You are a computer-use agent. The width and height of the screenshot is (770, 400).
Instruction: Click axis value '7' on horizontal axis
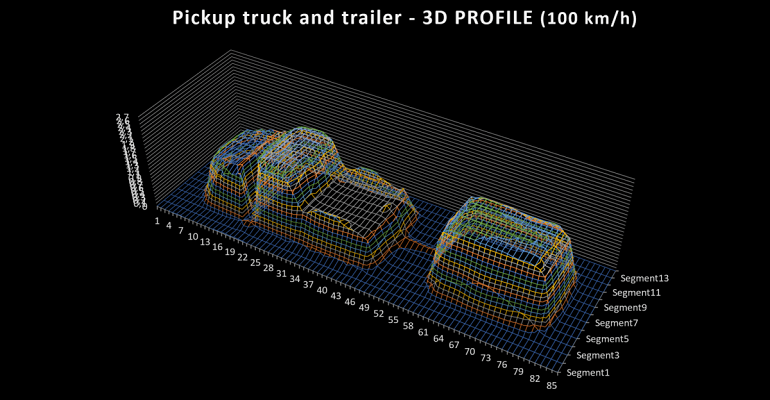click(x=181, y=231)
